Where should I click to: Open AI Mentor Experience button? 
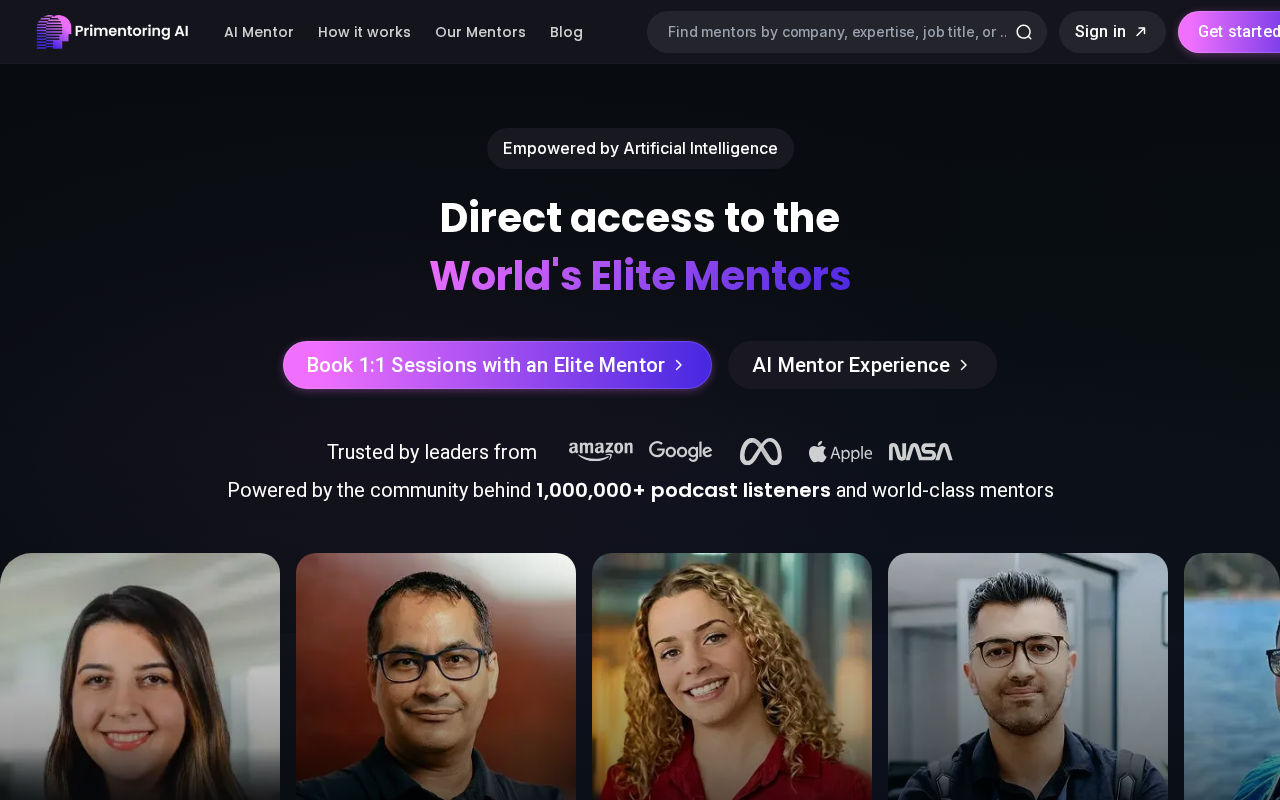click(x=862, y=365)
